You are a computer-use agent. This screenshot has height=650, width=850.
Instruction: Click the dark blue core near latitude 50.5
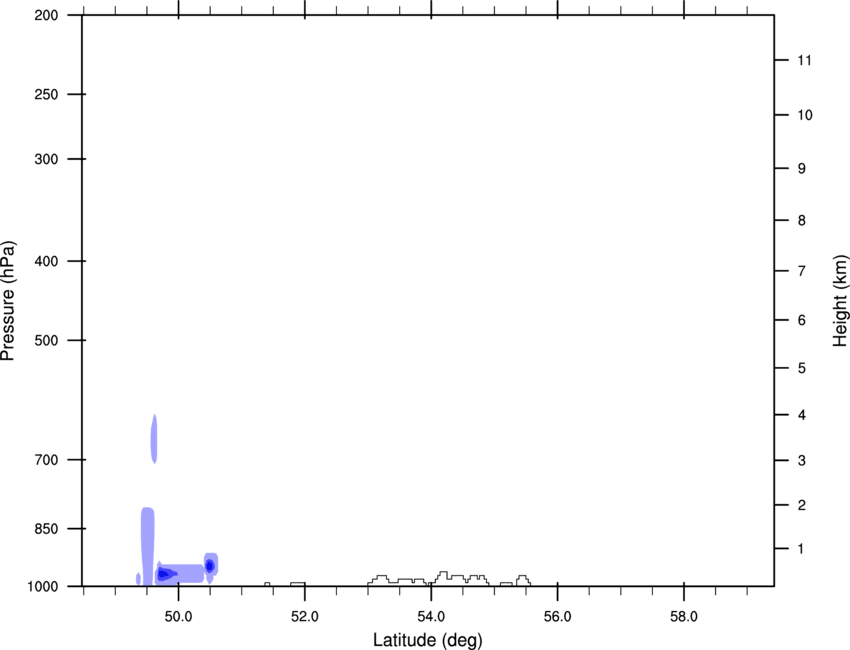[x=210, y=566]
